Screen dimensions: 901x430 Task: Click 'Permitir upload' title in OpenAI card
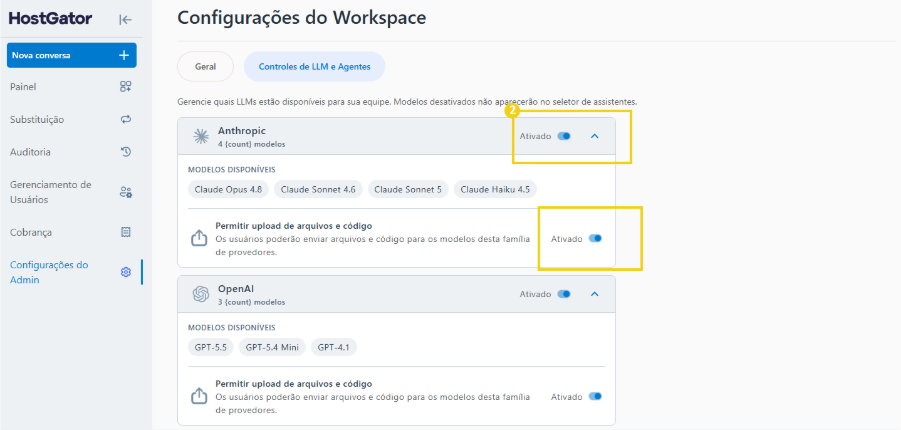pyautogui.click(x=294, y=383)
